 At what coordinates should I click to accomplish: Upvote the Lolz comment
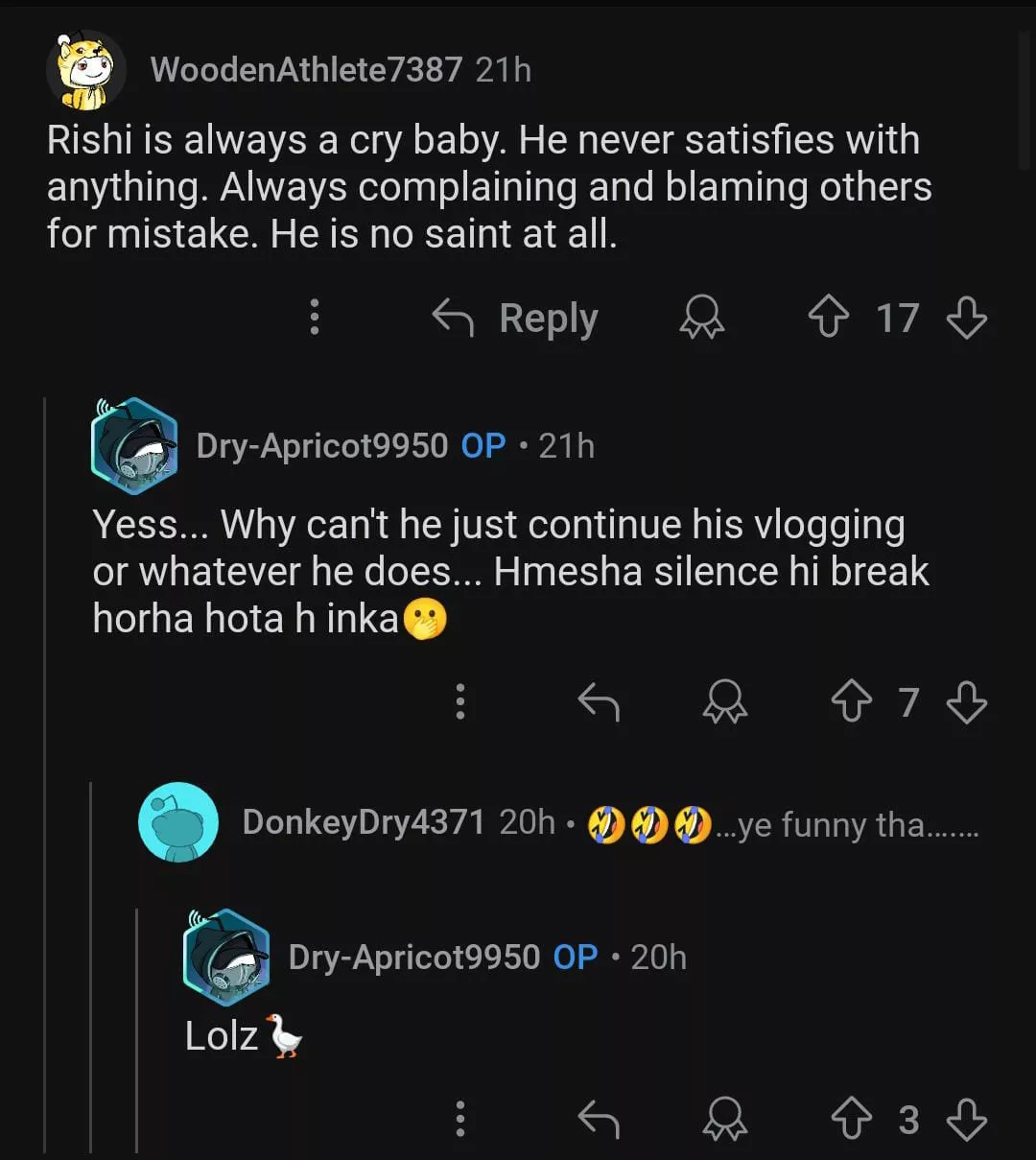click(x=851, y=1119)
